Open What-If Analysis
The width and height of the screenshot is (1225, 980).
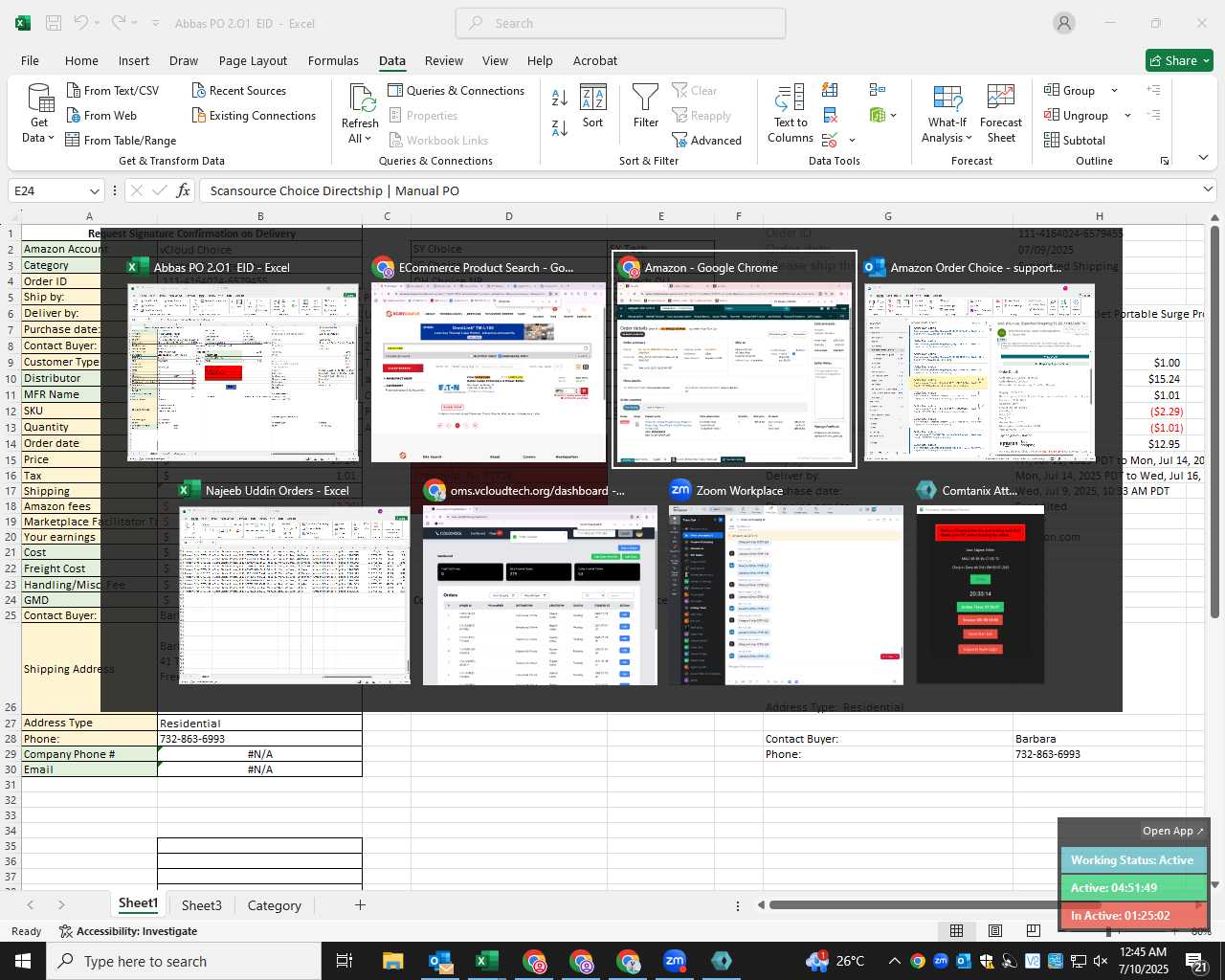click(947, 113)
